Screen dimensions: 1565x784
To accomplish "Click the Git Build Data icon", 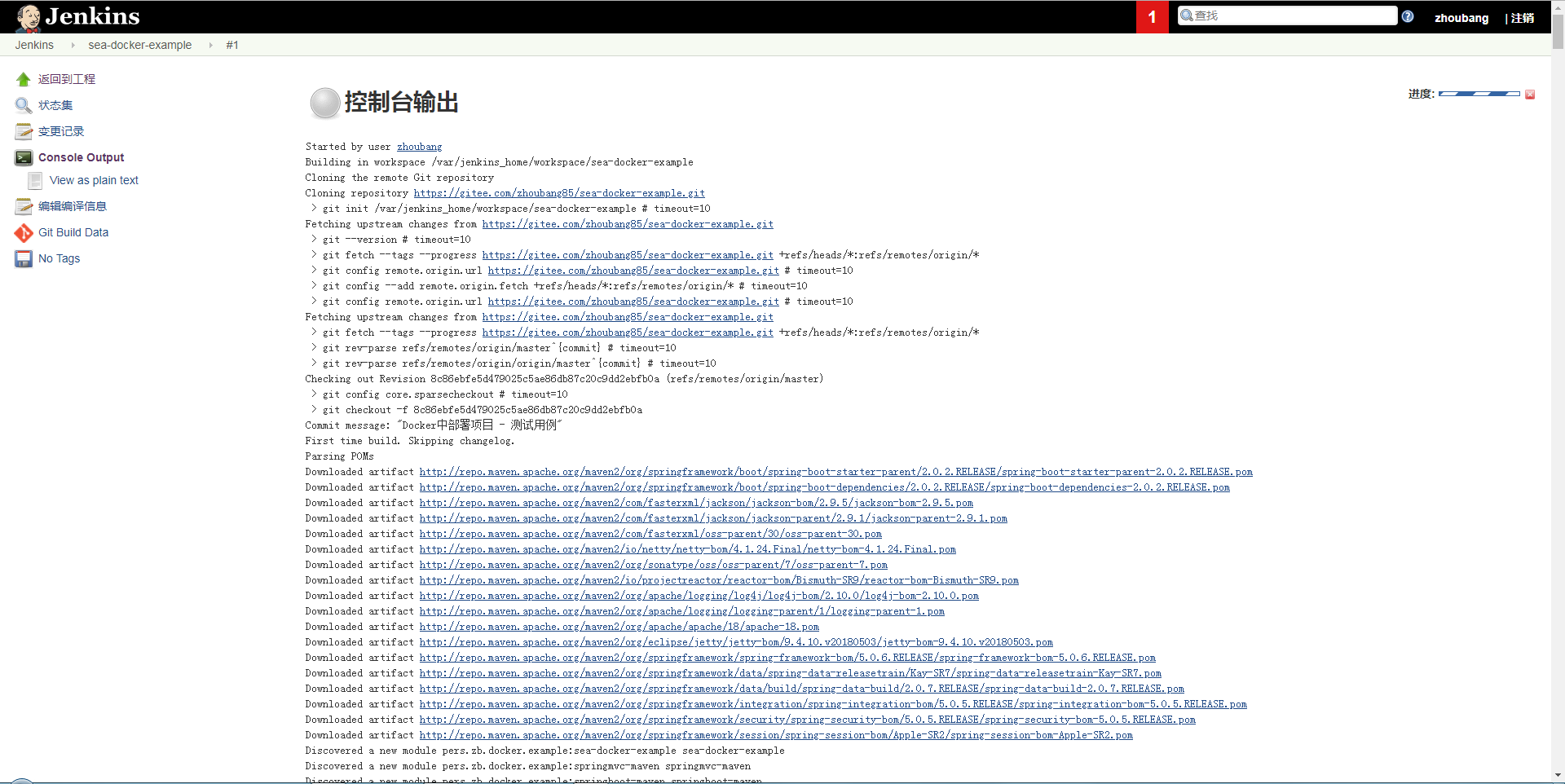I will (x=24, y=232).
